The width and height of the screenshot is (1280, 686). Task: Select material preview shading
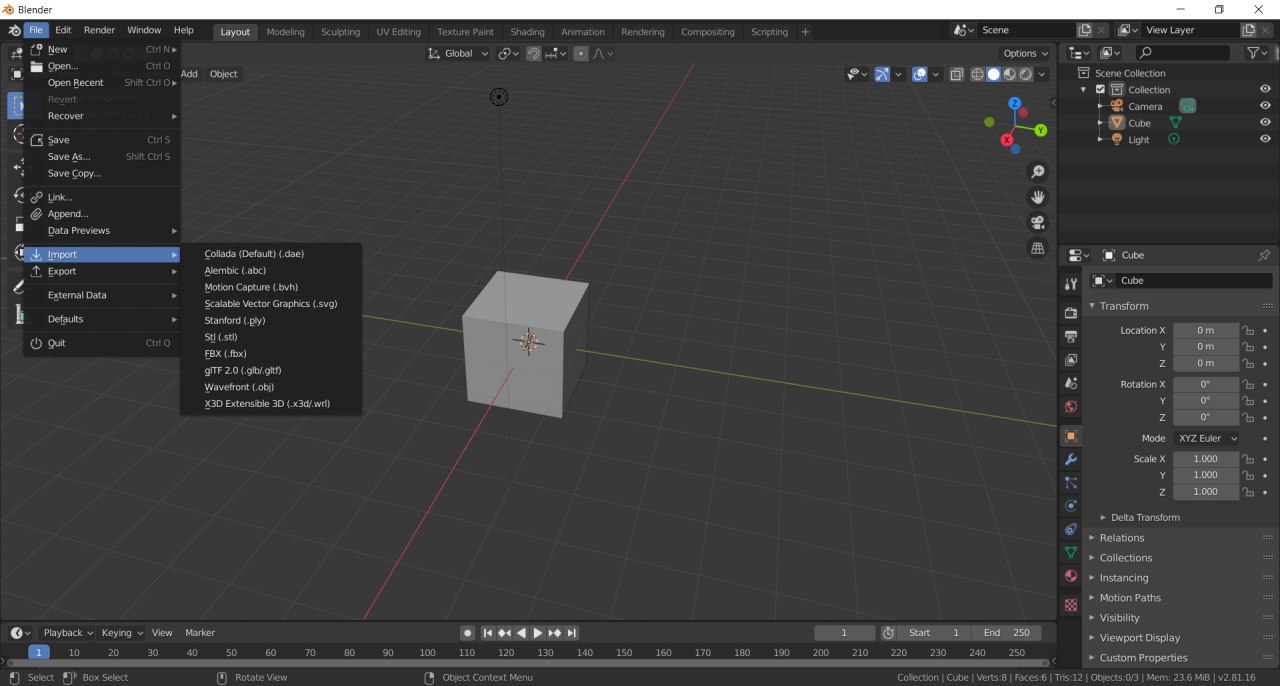coord(1010,74)
